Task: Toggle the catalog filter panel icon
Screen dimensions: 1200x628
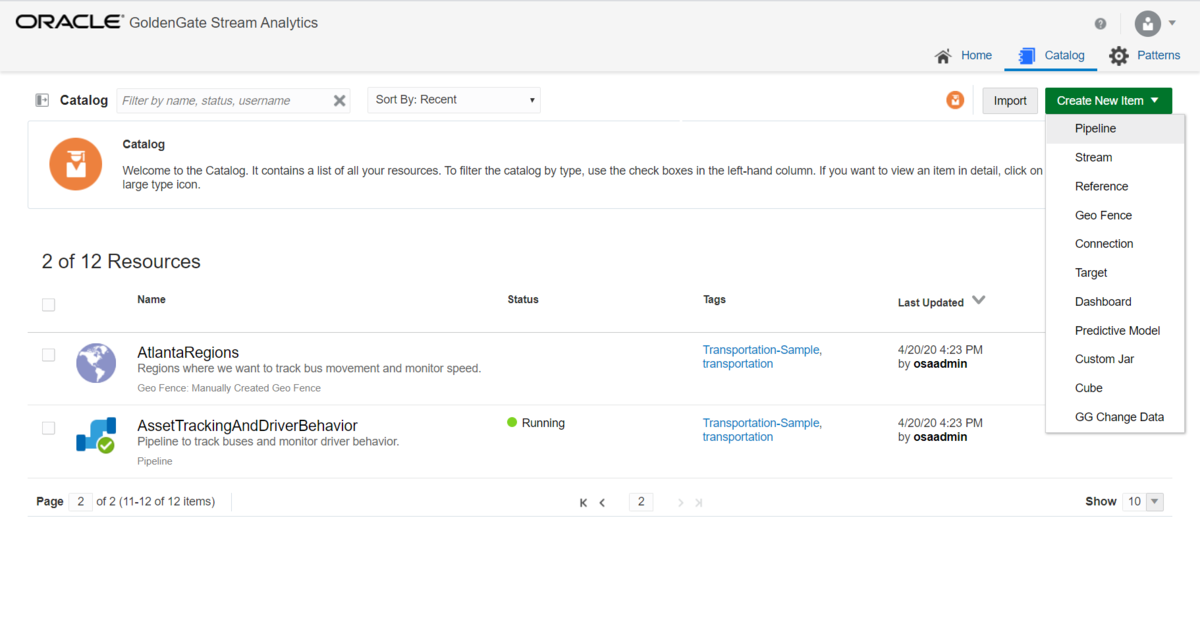Action: pyautogui.click(x=42, y=100)
